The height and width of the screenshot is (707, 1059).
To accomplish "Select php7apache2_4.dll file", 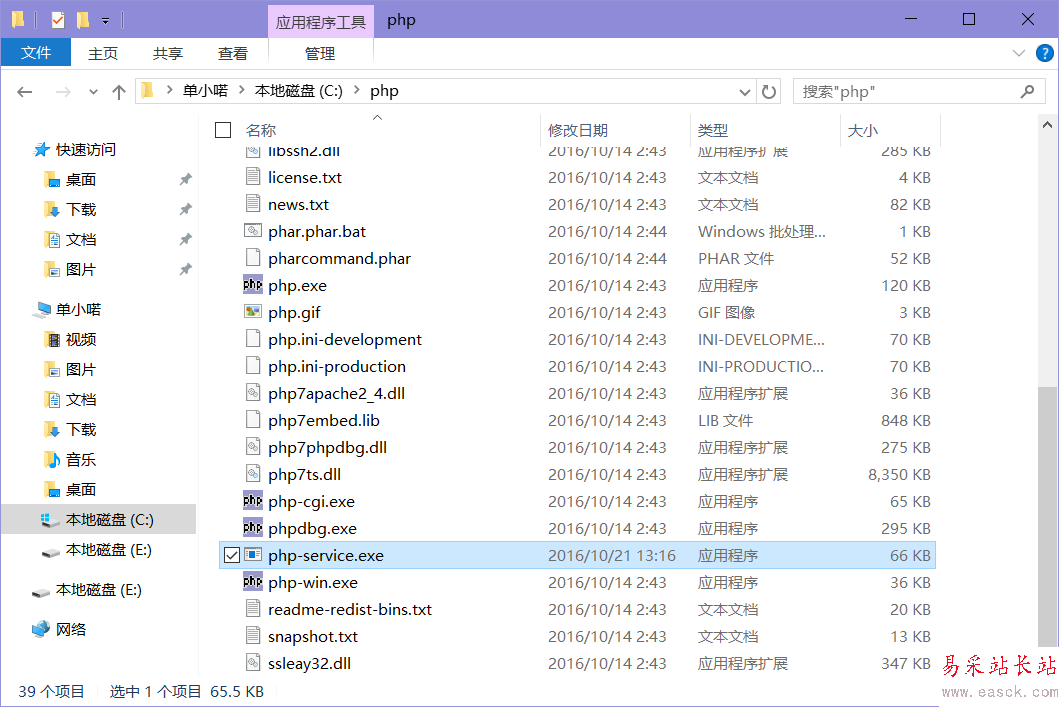I will (336, 394).
